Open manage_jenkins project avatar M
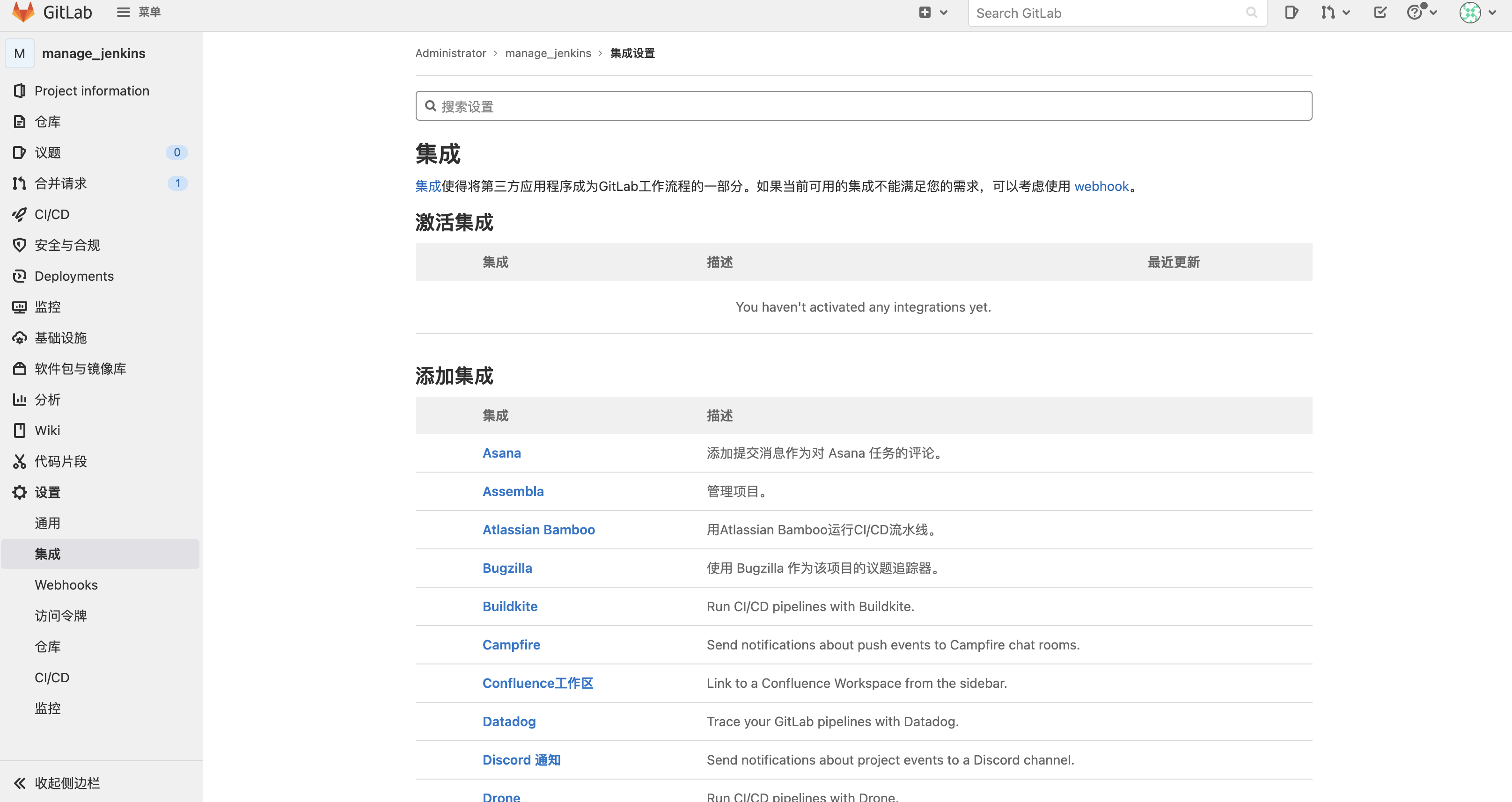Screen dimensions: 1512x802 click(19, 53)
